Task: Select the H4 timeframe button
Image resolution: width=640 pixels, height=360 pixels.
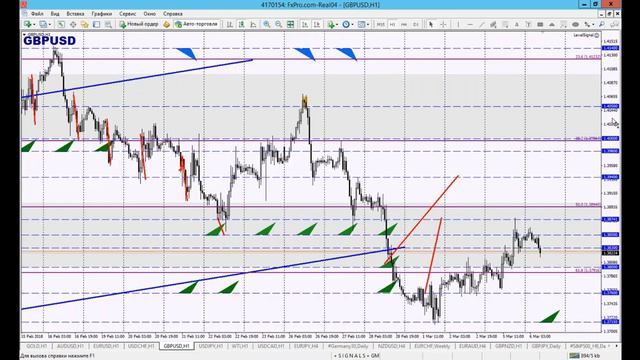Action: (x=404, y=24)
